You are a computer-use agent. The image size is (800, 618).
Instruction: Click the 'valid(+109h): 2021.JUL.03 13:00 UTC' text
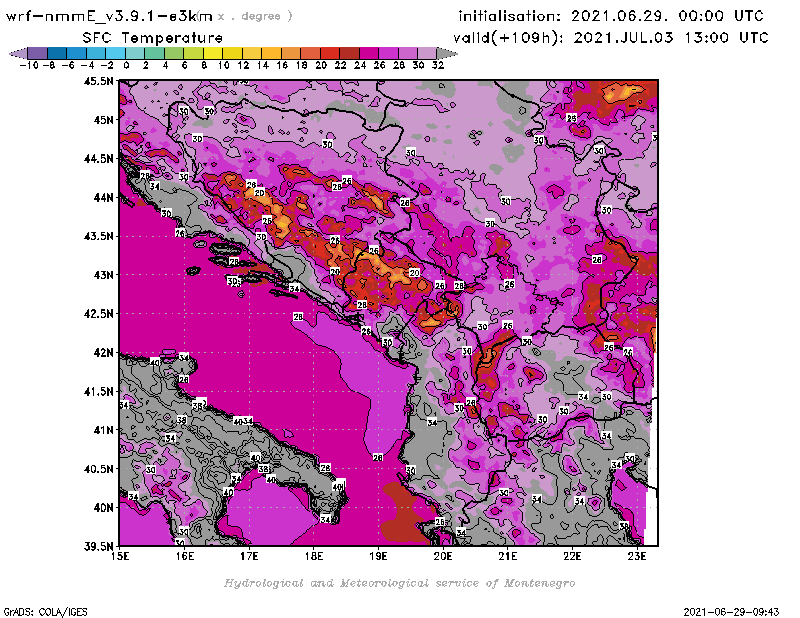click(611, 38)
